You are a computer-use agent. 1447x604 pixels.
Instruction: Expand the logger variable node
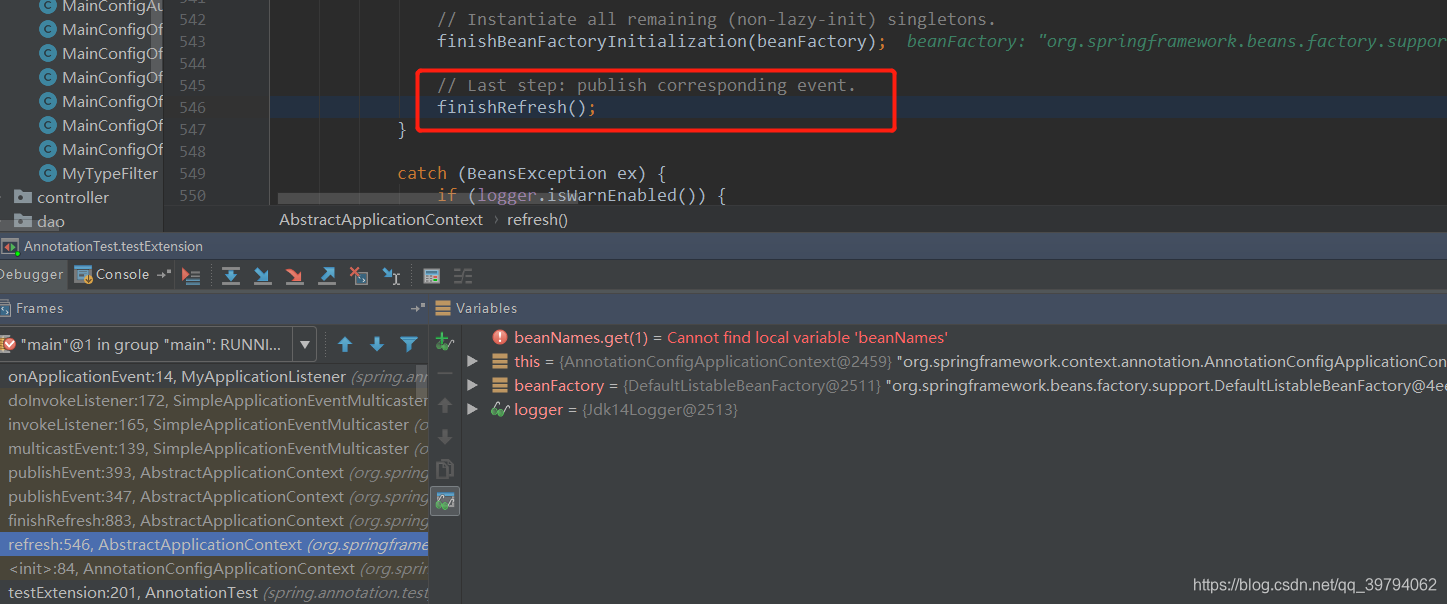pyautogui.click(x=472, y=410)
